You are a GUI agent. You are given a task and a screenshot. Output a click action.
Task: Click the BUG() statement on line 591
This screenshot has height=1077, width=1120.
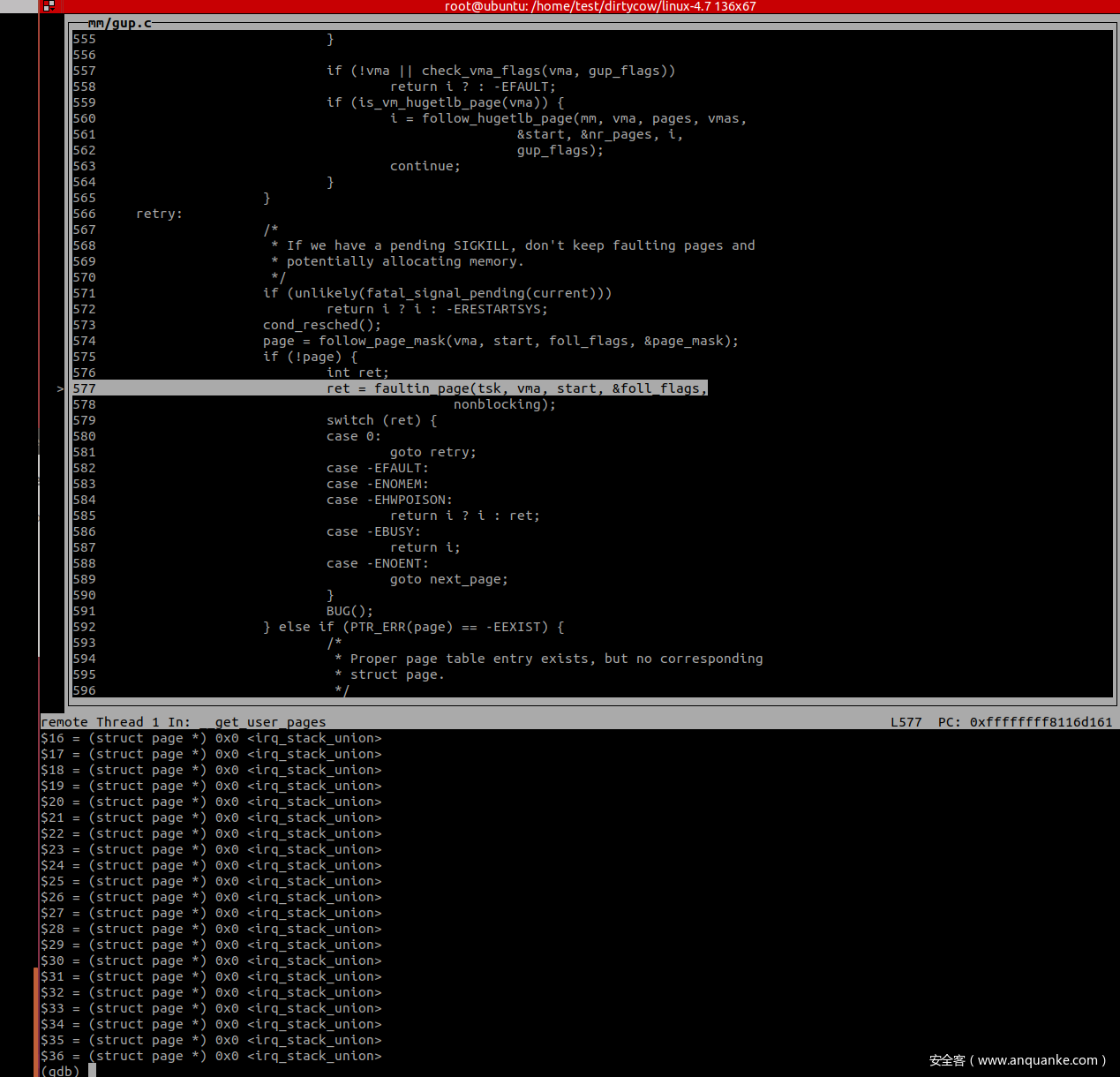(x=350, y=611)
